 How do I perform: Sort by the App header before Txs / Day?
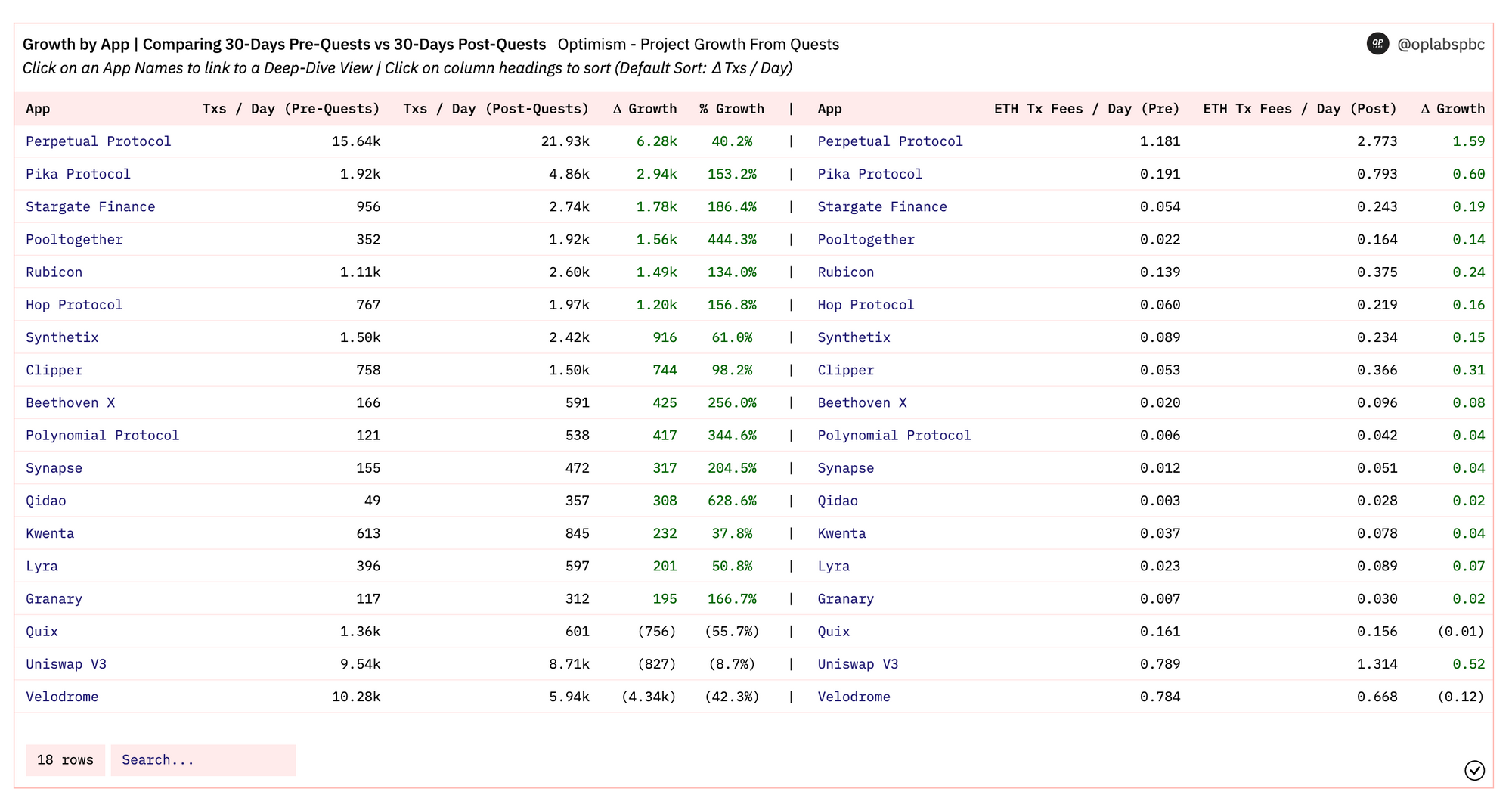coord(38,109)
